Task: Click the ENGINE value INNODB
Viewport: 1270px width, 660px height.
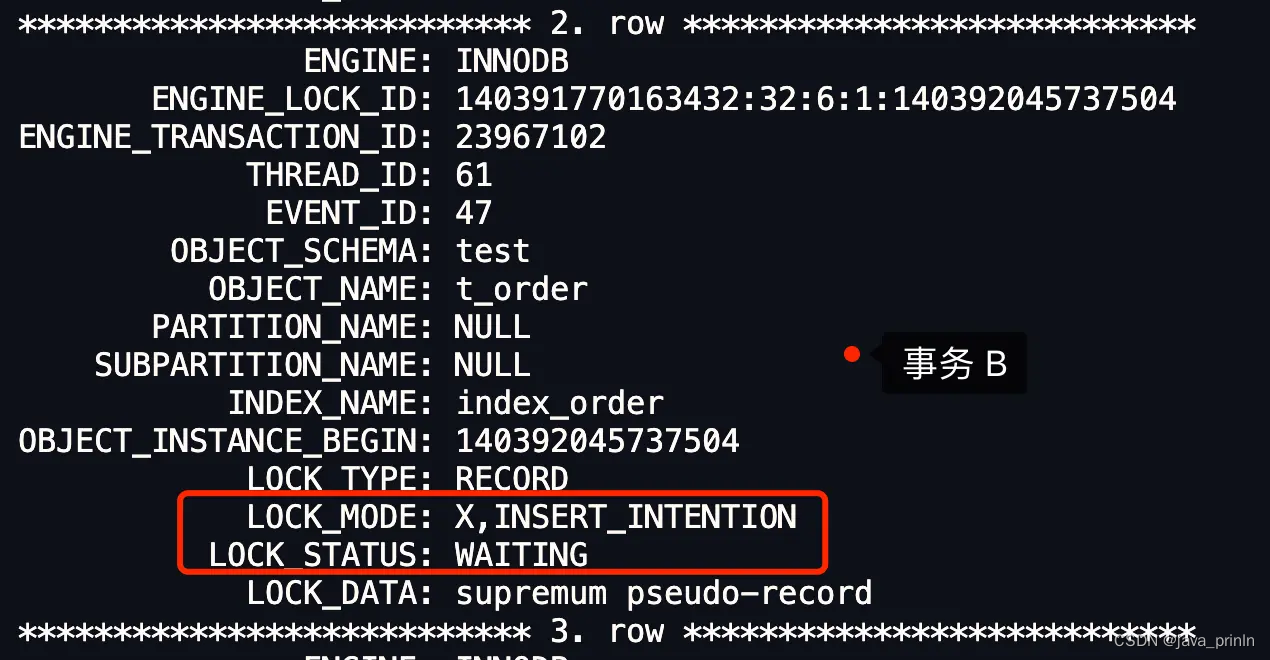Action: (512, 61)
